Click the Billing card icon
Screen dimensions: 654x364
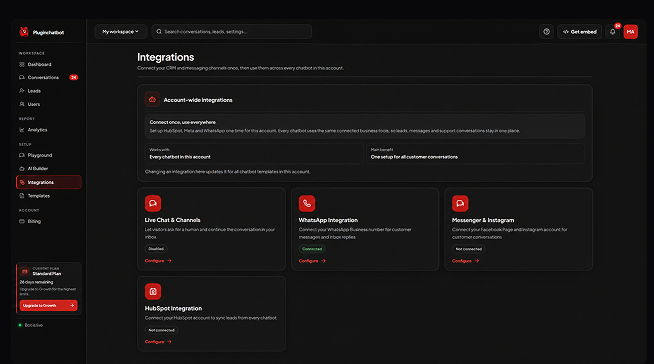[x=22, y=221]
